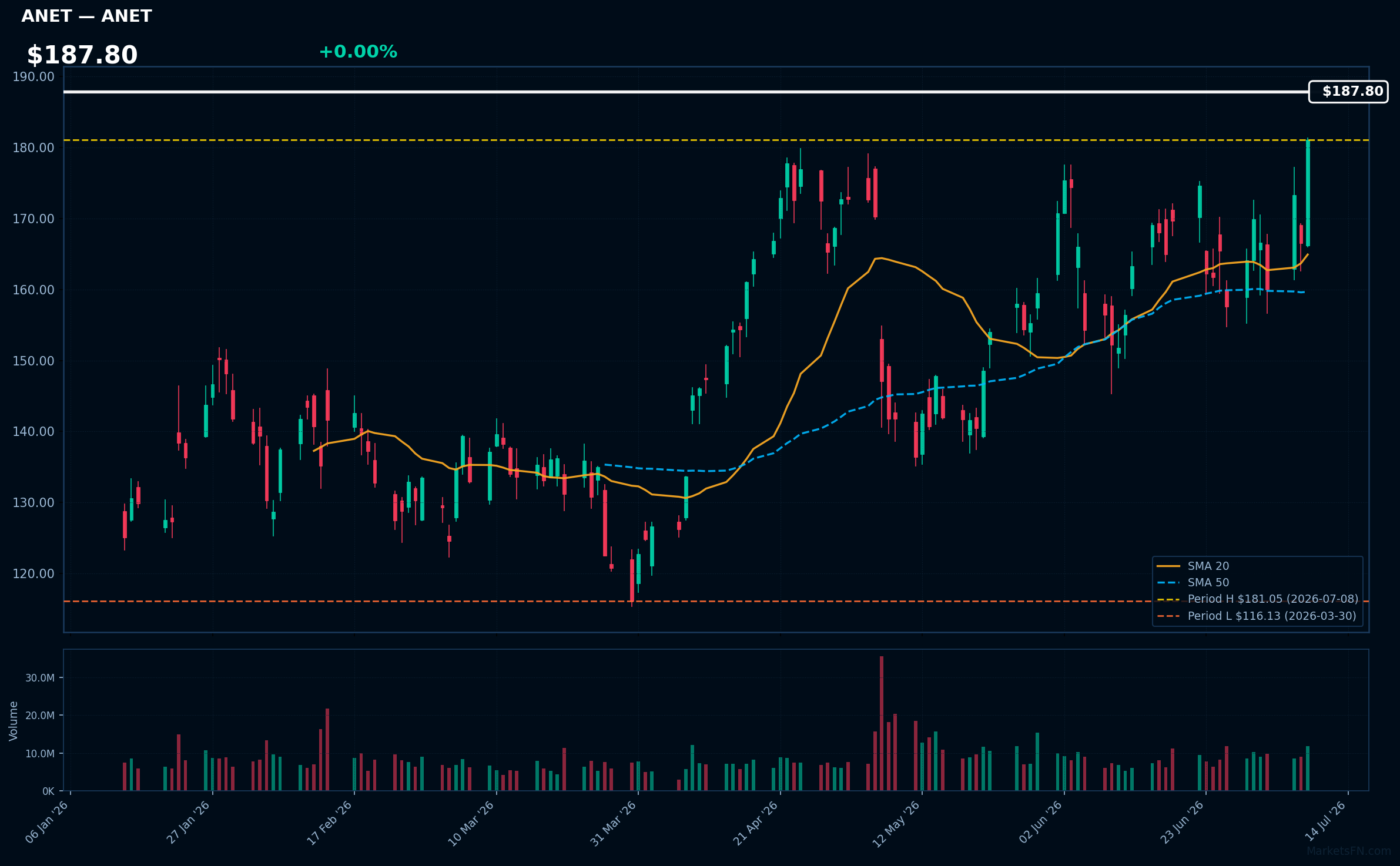
Task: Select the SMA 50 legend entry
Action: (1193, 582)
